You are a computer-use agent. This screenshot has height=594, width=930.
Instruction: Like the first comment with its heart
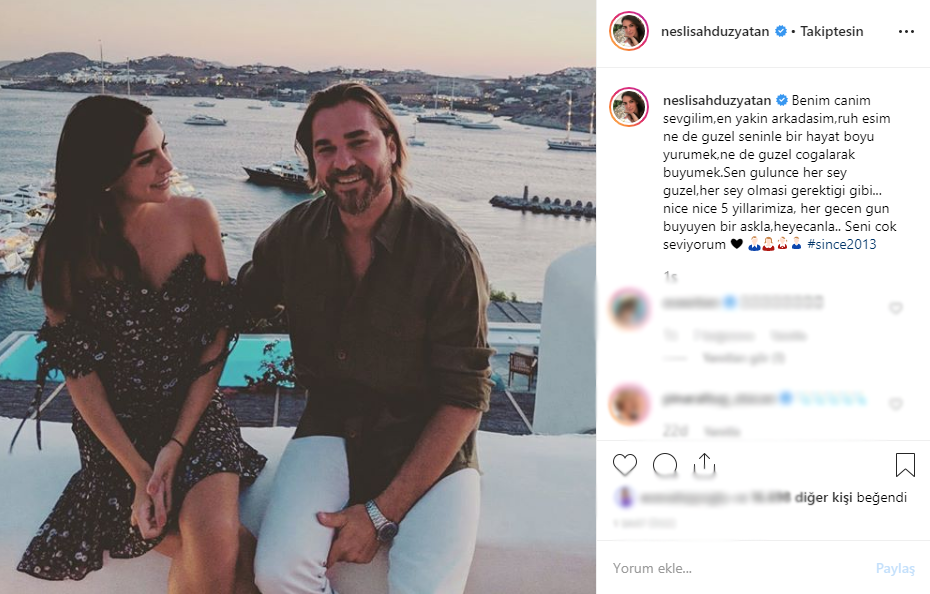click(895, 309)
